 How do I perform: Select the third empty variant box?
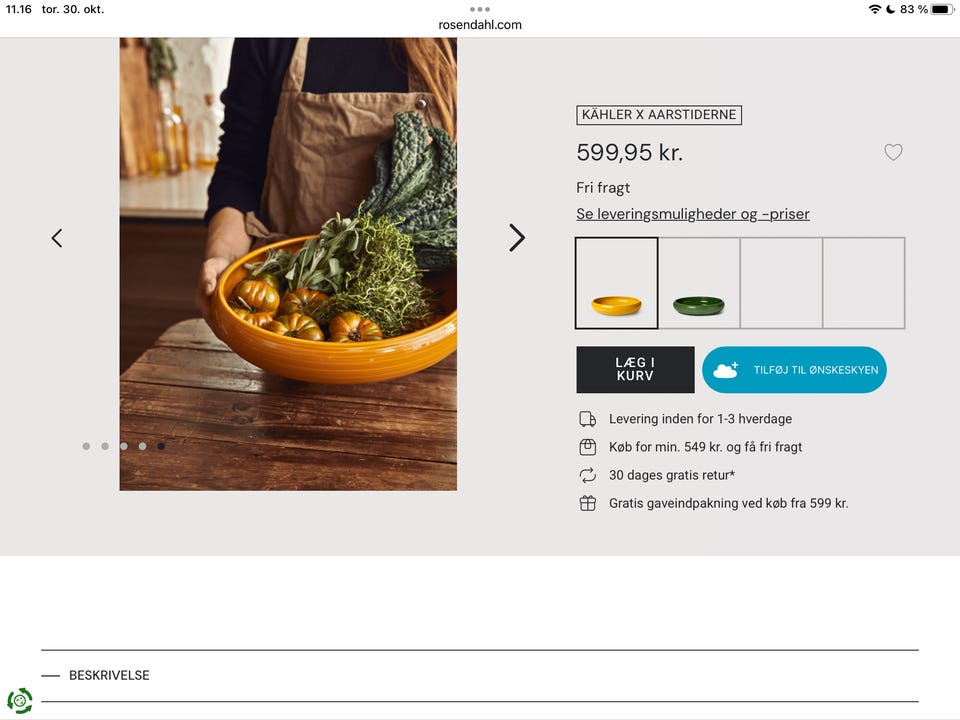click(x=781, y=284)
